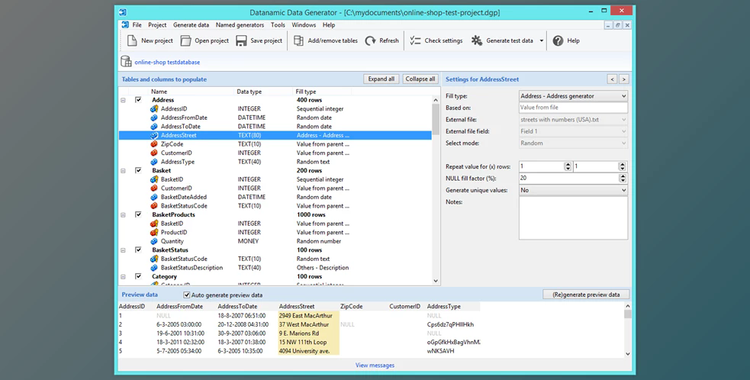Open the Generate unique values dropdown
Viewport: 750px width, 380px height.
[x=573, y=190]
